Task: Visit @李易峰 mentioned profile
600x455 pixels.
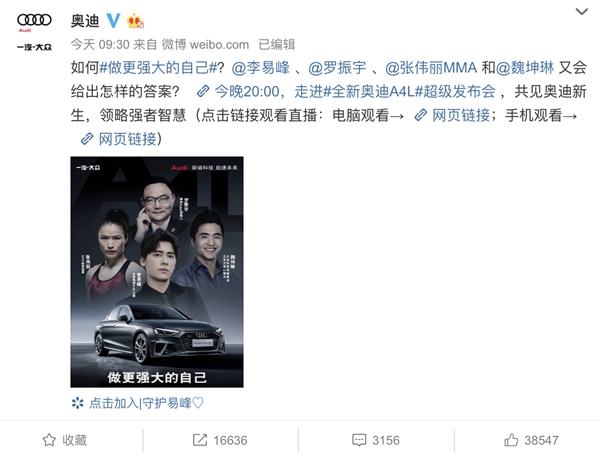Action: point(261,68)
